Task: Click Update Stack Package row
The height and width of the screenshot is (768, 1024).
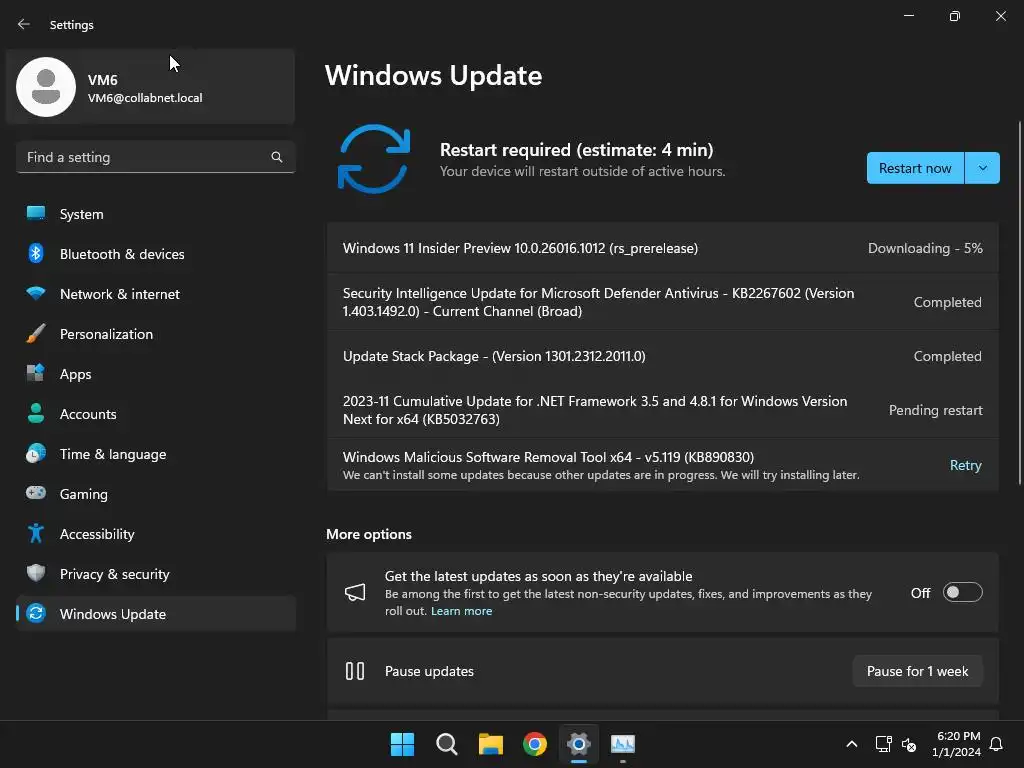Action: click(x=663, y=356)
